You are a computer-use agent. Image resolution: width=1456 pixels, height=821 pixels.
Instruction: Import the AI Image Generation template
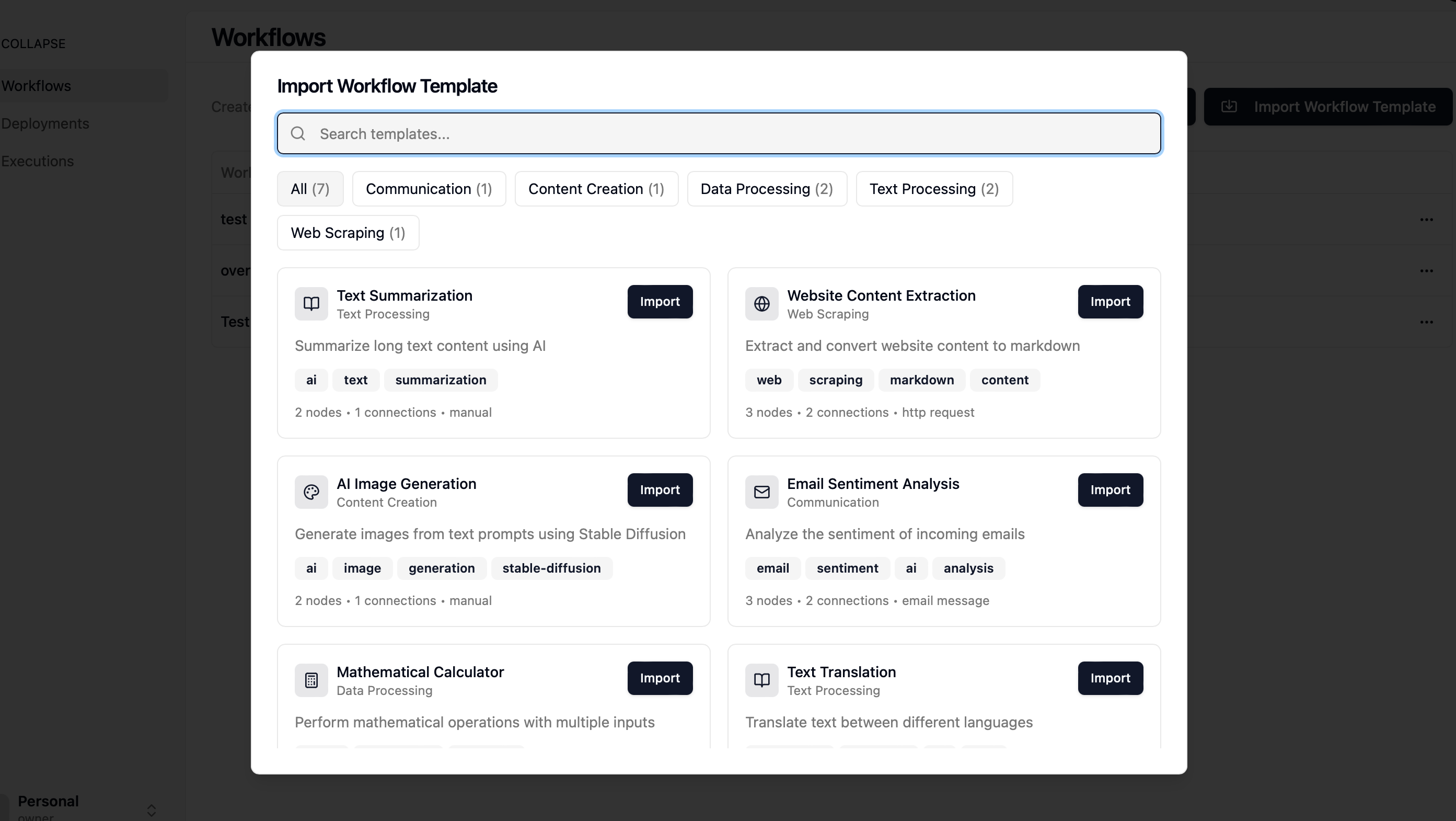pos(660,489)
